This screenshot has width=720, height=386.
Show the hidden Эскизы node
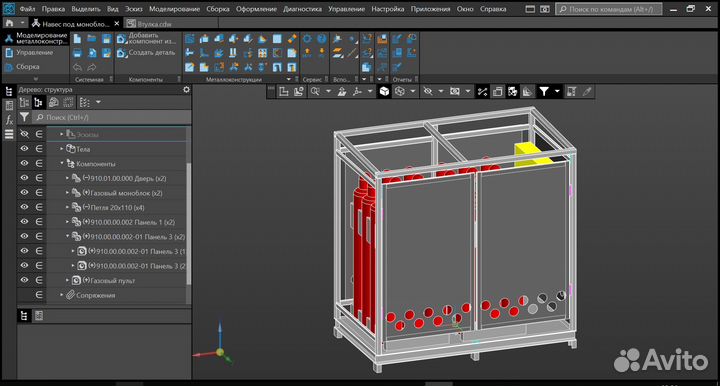24,134
